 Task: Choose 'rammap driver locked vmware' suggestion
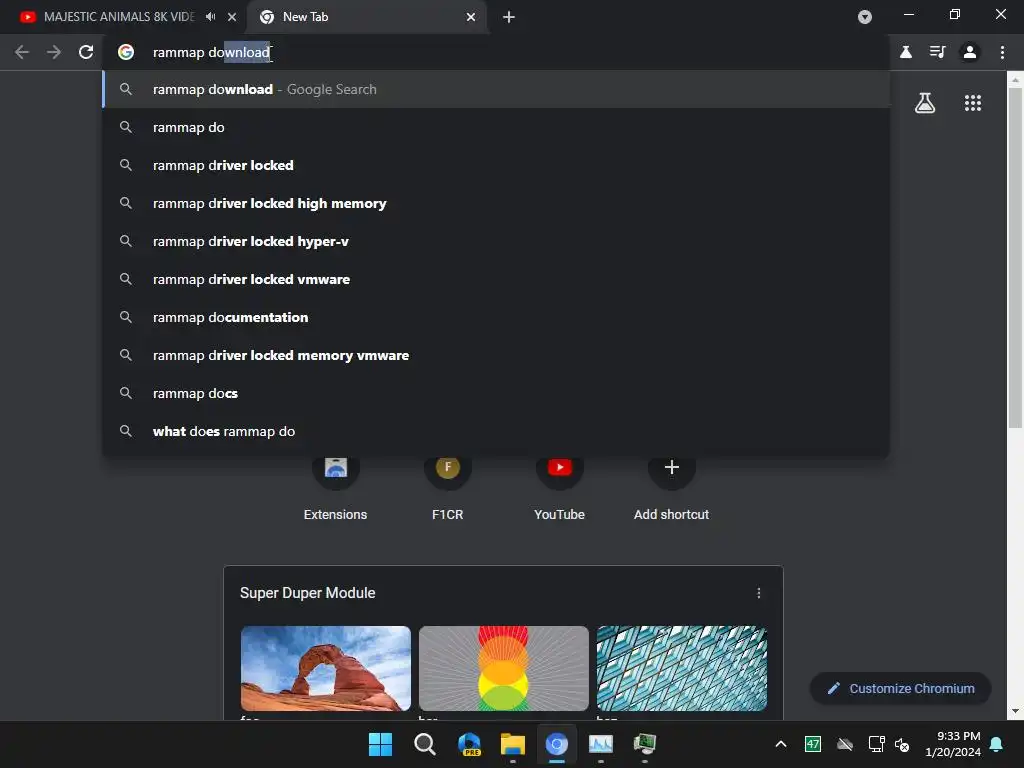coord(496,279)
